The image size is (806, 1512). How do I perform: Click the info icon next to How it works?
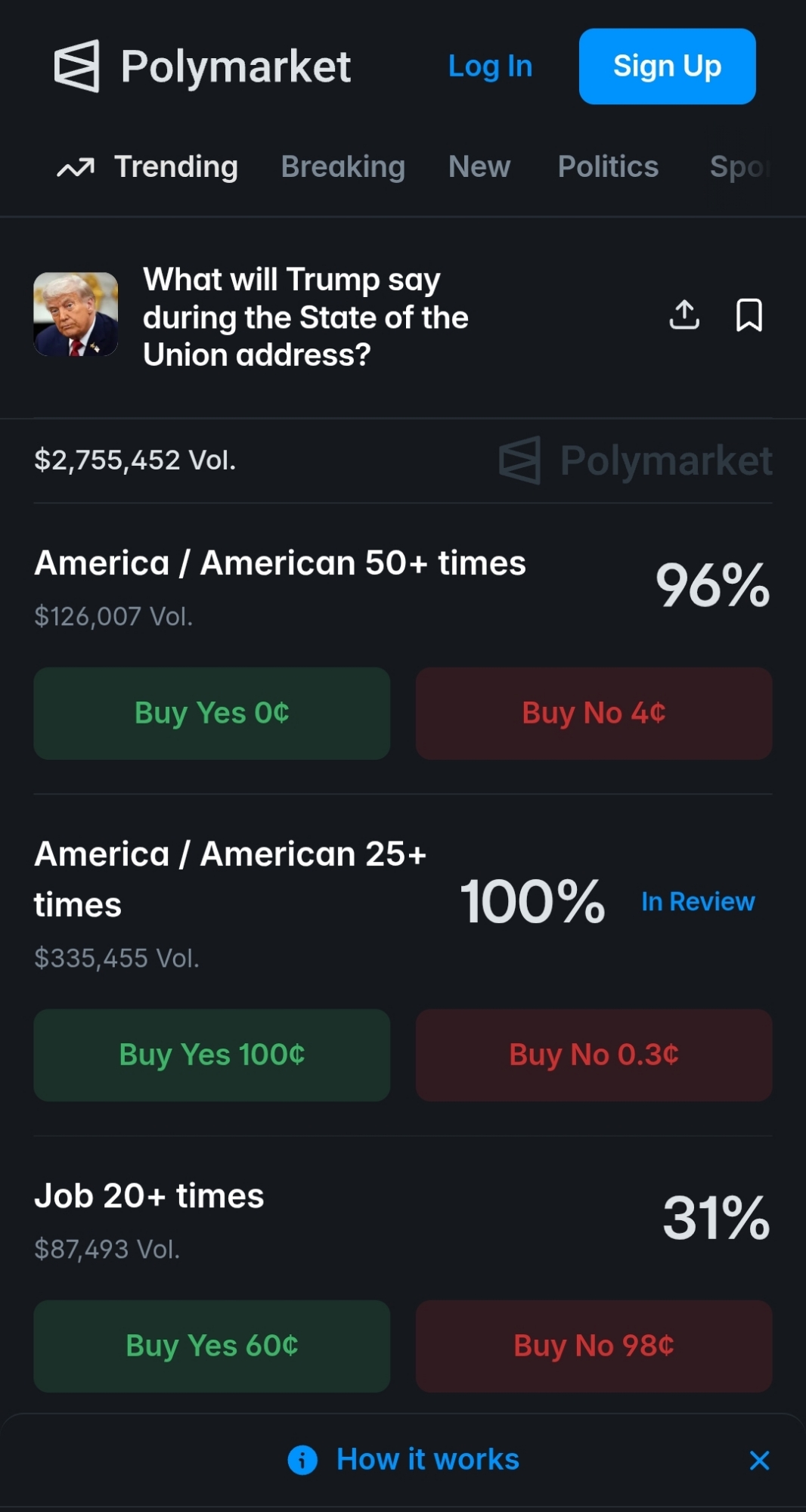(x=302, y=1460)
